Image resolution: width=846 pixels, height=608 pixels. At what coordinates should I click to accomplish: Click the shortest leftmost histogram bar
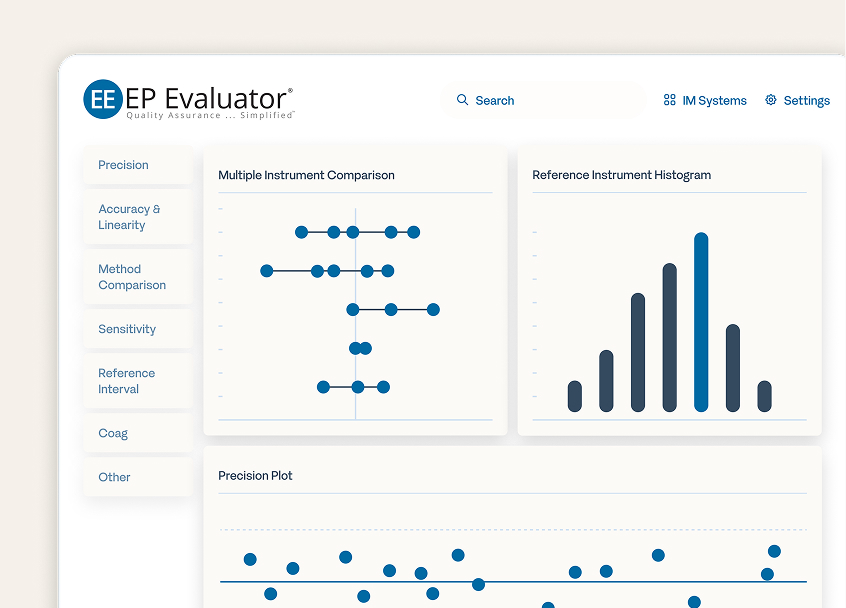(x=575, y=396)
